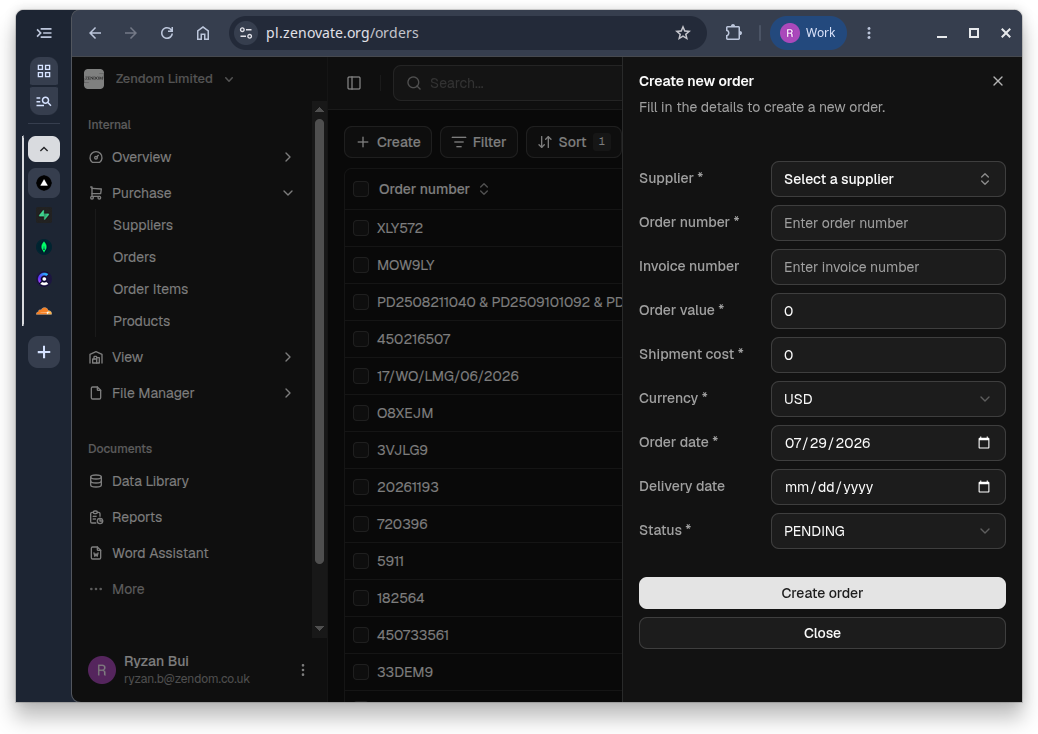The image size is (1038, 734).
Task: Expand the Overview menu chevron
Action: tap(287, 158)
